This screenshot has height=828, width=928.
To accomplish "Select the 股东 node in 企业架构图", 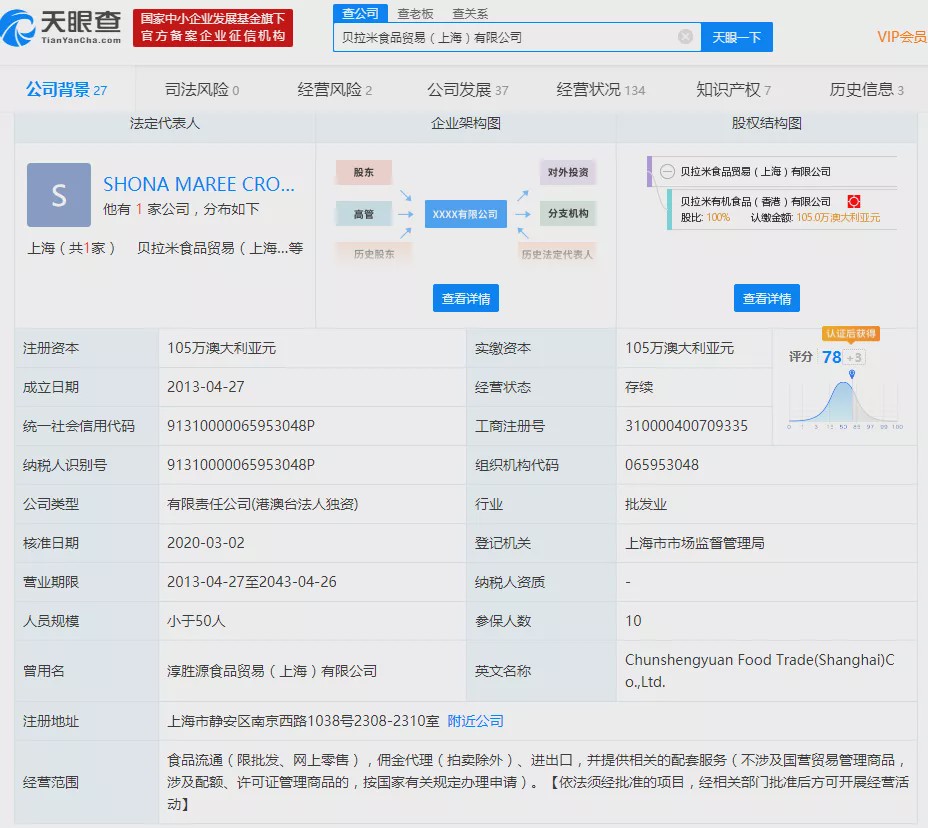I will click(362, 172).
